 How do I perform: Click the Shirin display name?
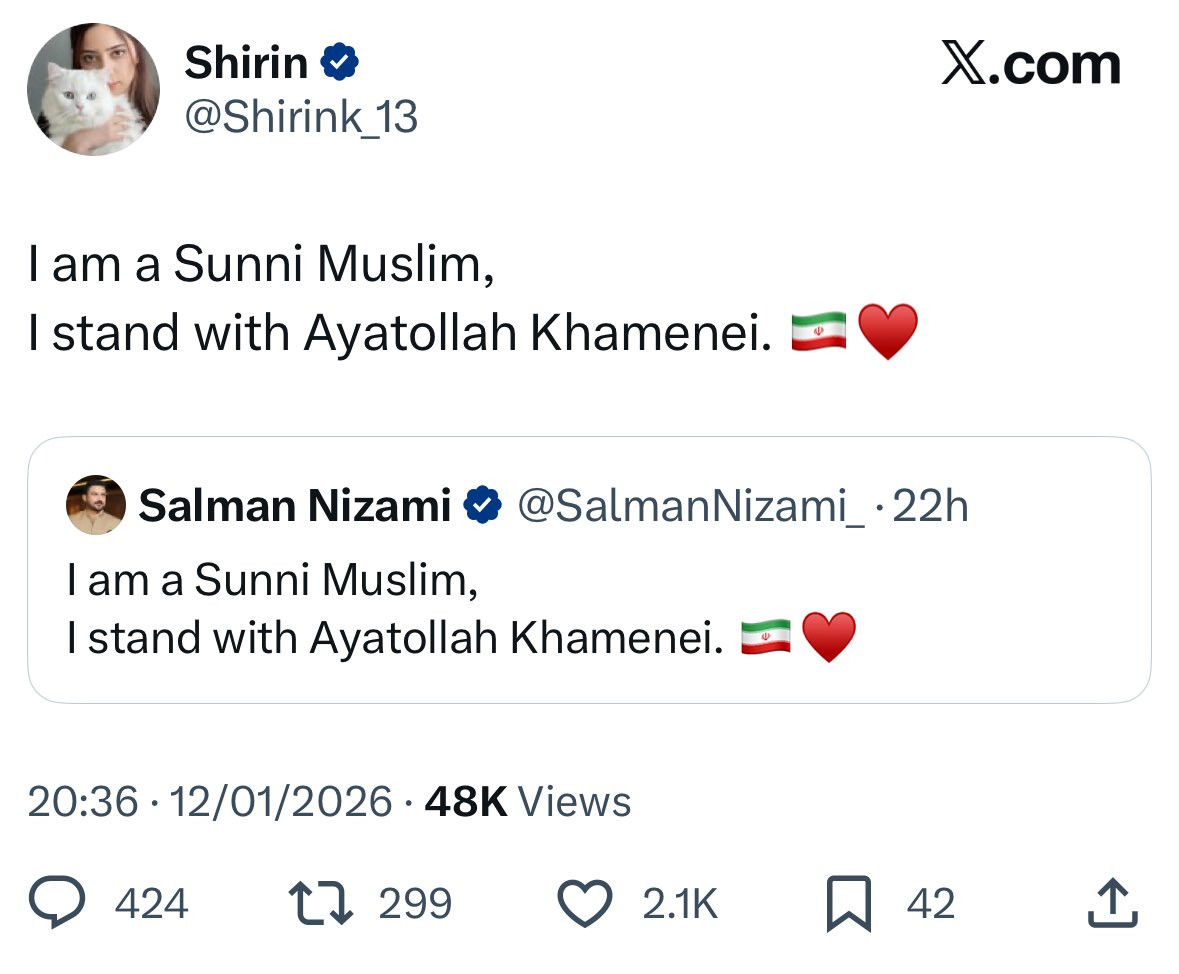pos(246,65)
